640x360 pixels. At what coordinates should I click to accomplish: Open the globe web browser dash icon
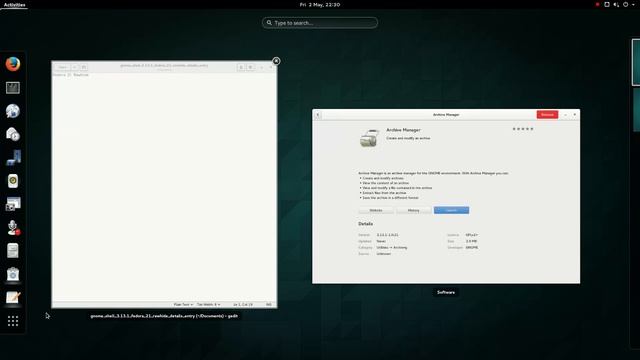point(13,111)
